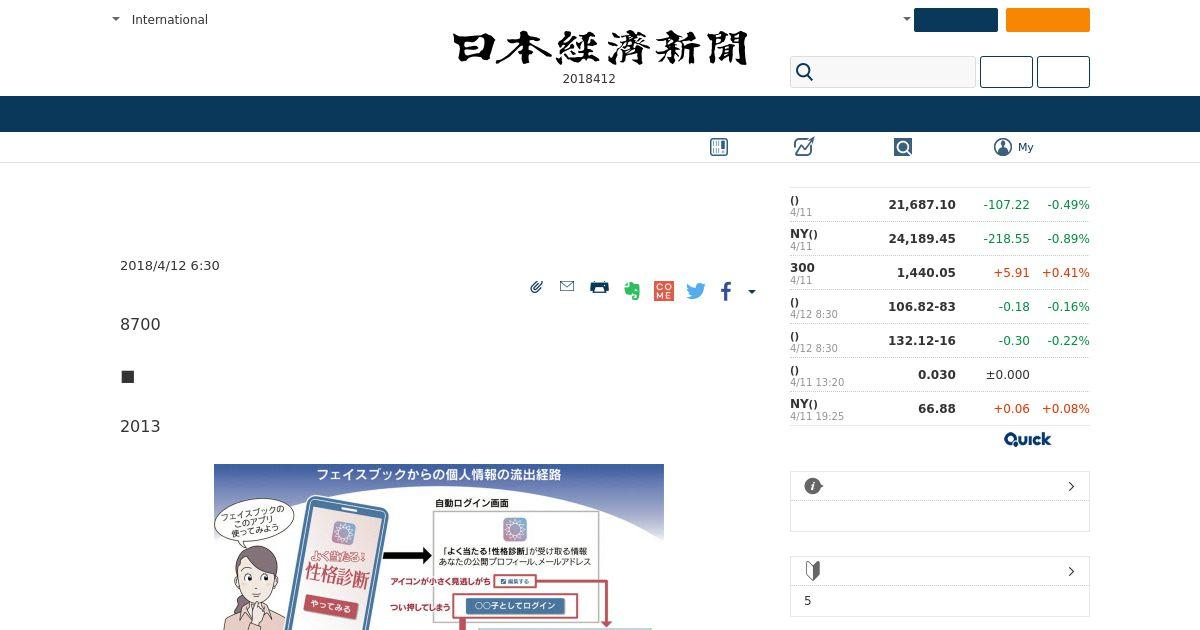Expand chevron in the info box

(1071, 486)
